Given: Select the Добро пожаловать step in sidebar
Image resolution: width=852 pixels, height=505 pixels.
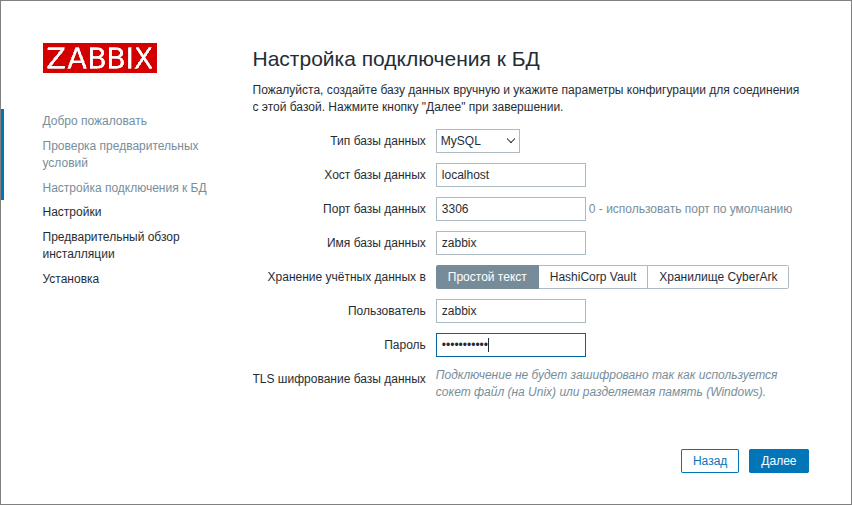Looking at the screenshot, I should pos(95,121).
